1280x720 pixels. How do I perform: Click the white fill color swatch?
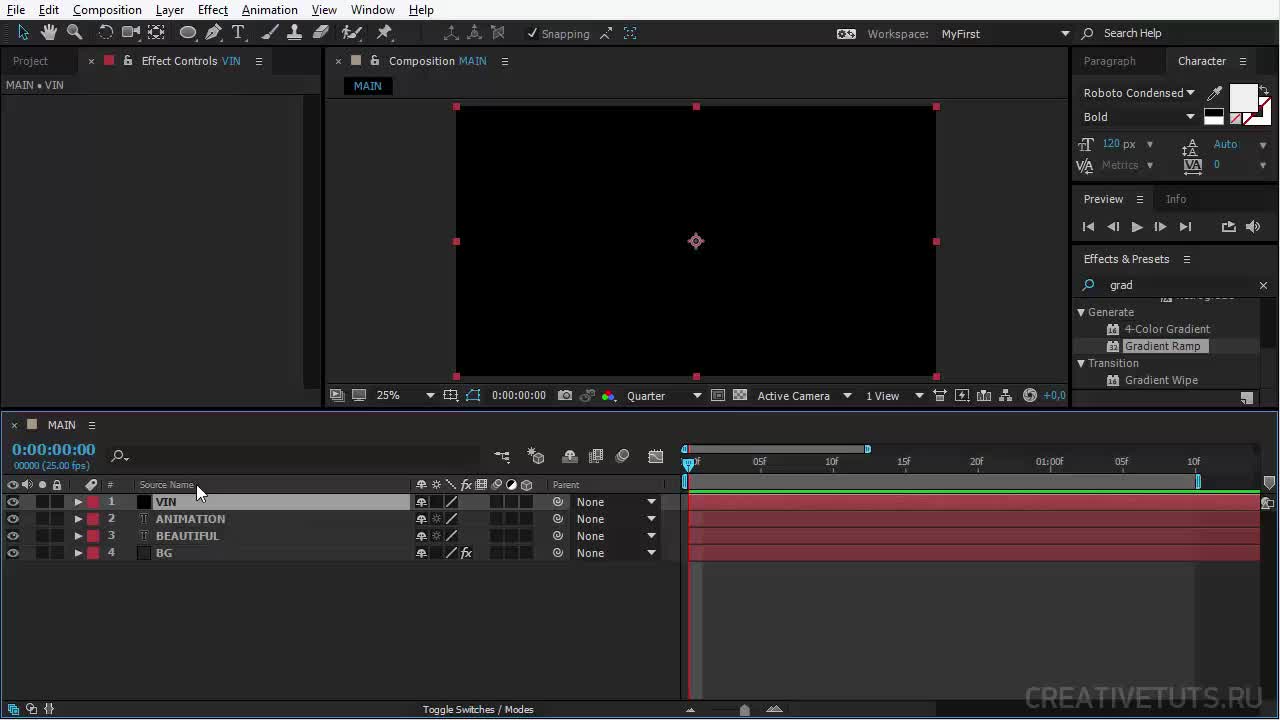(1243, 97)
